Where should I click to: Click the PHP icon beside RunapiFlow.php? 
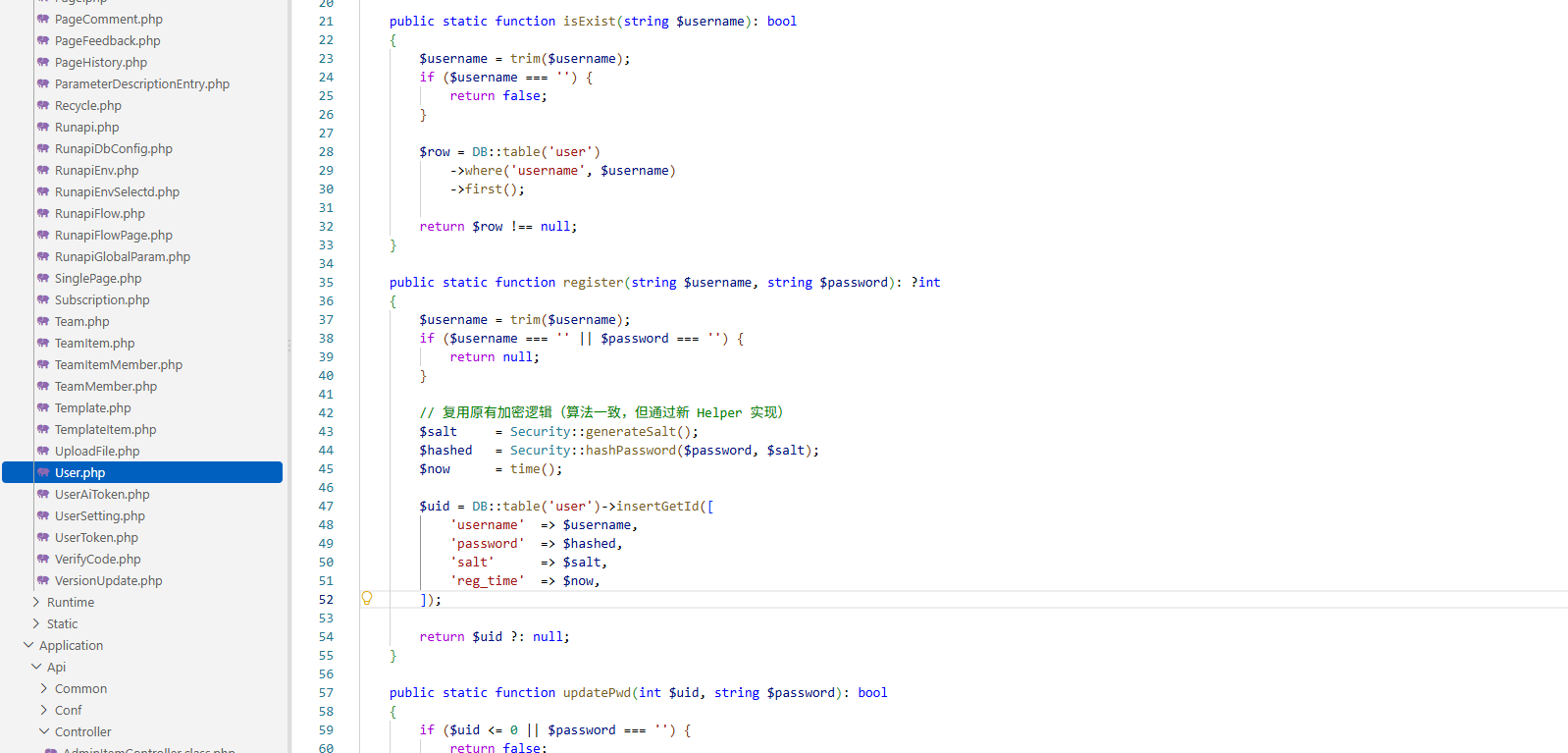(43, 213)
